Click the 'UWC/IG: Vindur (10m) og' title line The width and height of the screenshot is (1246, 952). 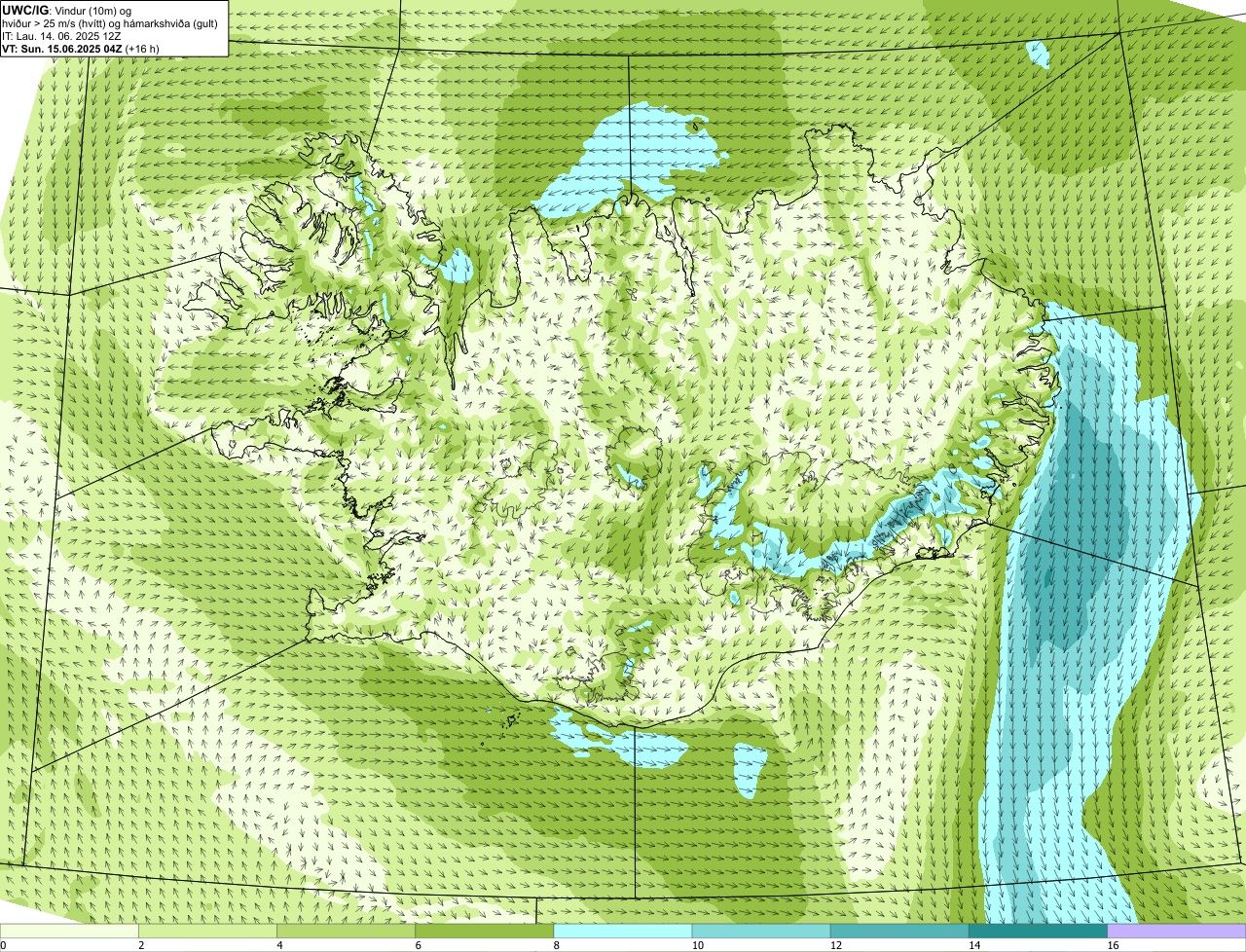pos(67,10)
